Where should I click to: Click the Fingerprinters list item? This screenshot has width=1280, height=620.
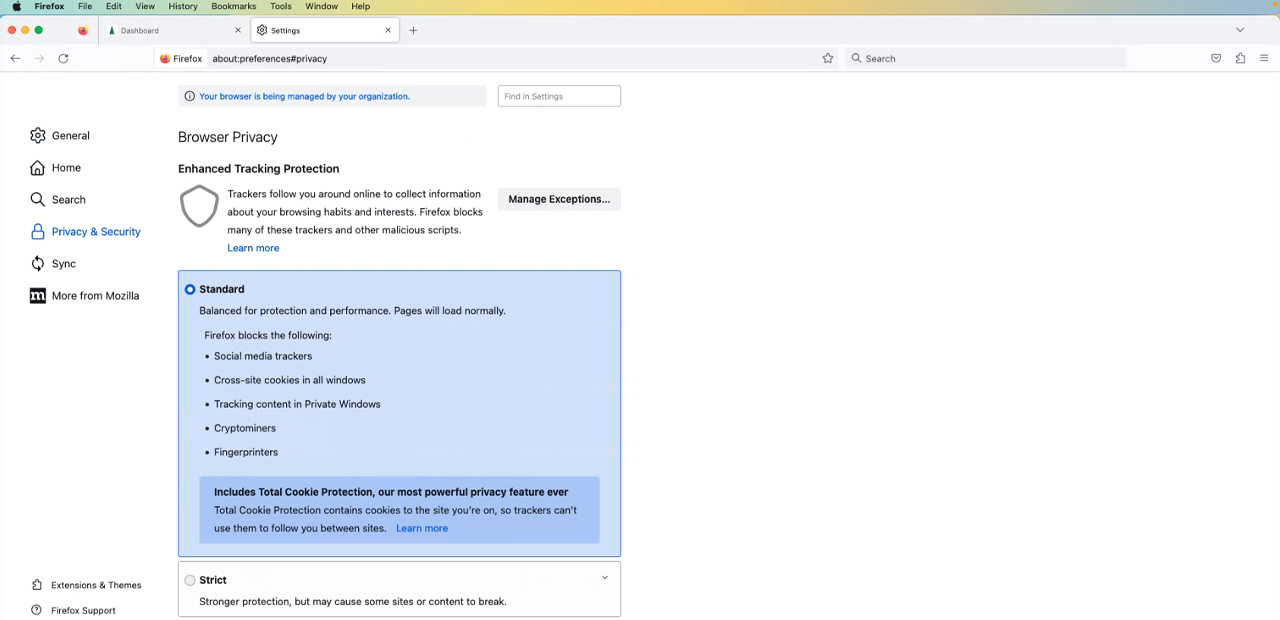pyautogui.click(x=246, y=452)
